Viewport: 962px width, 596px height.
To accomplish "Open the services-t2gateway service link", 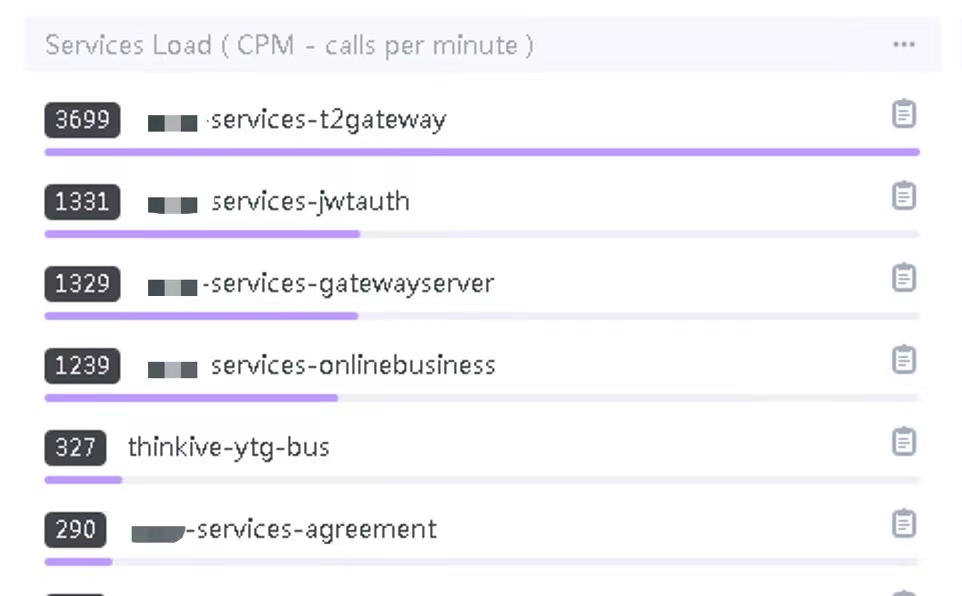I will tap(297, 120).
